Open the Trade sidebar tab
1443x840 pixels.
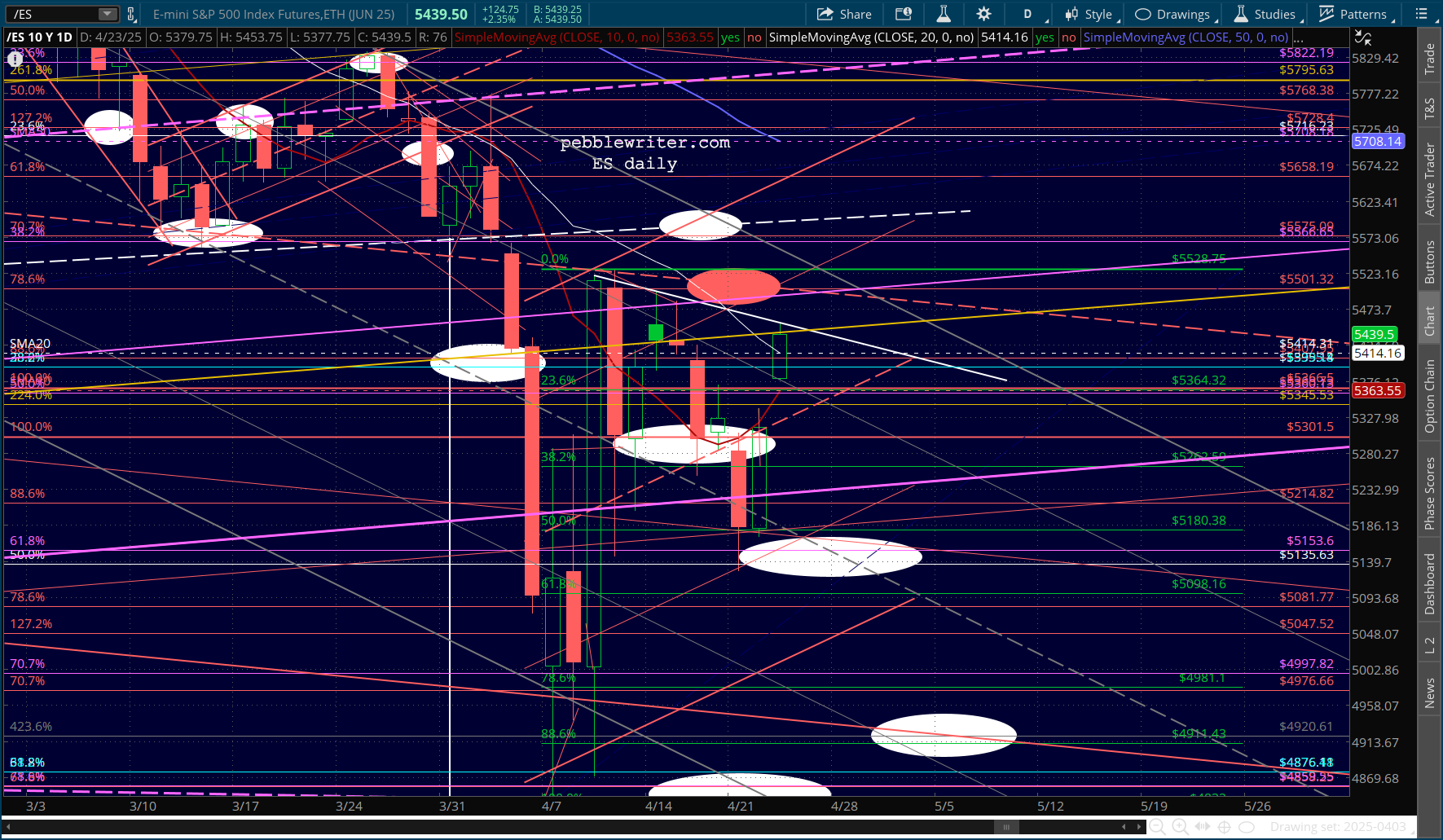[x=1429, y=59]
